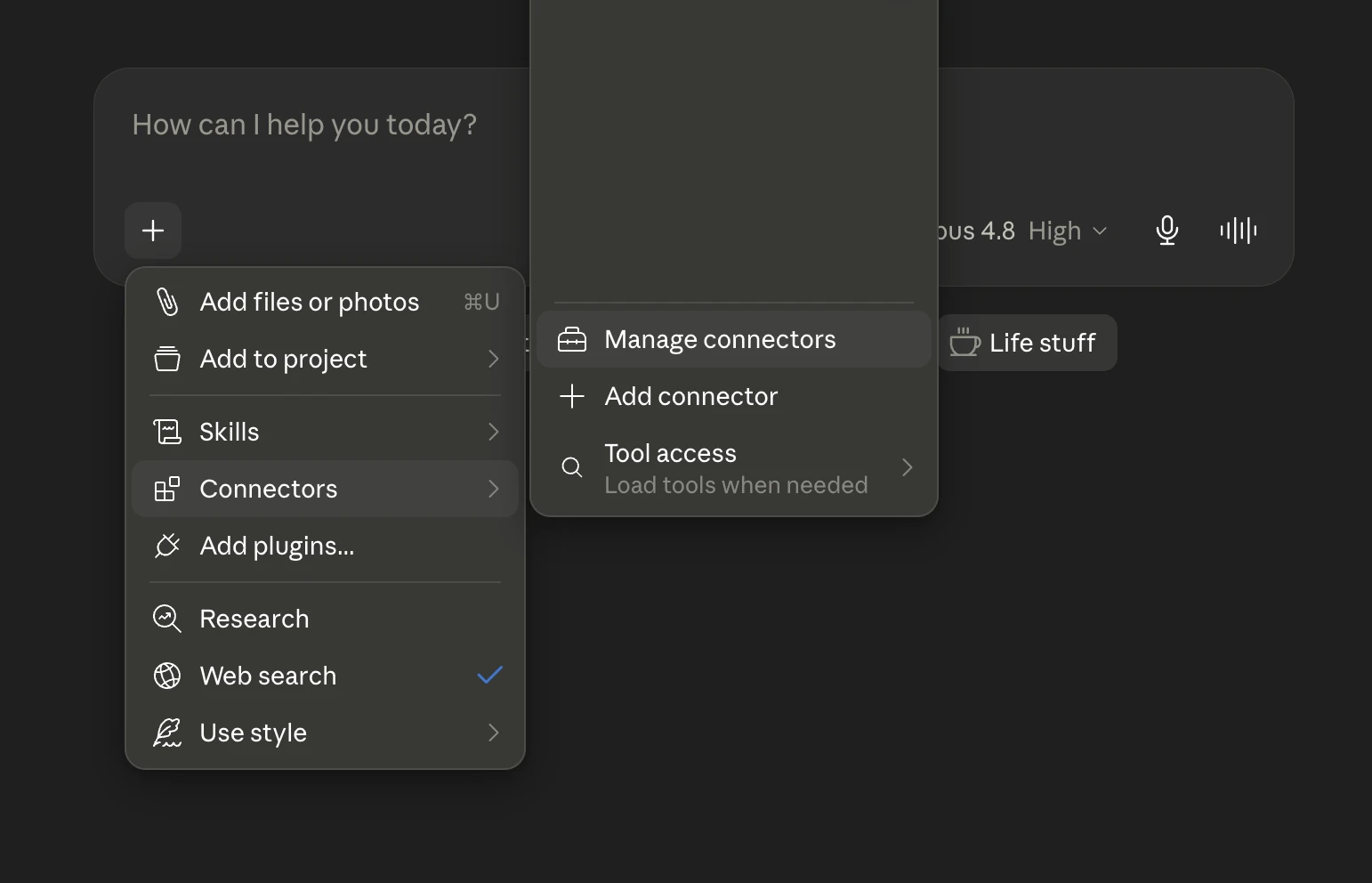Start dictation with the microphone icon
Image resolution: width=1372 pixels, height=883 pixels.
point(1167,231)
